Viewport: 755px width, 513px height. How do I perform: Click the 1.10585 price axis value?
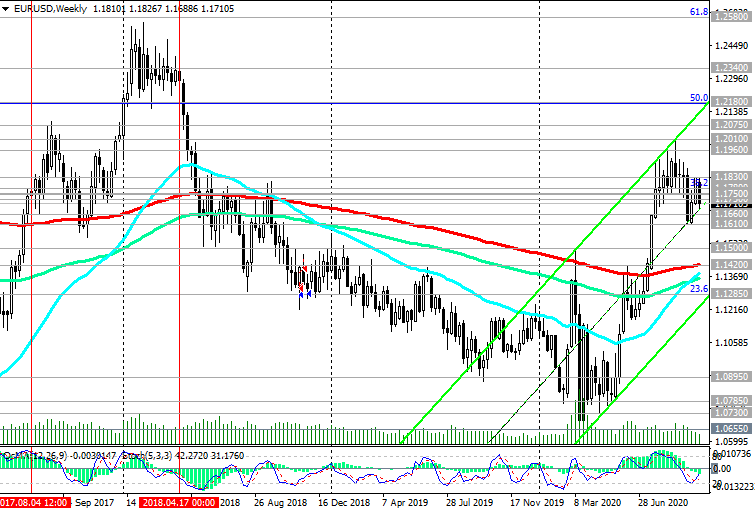coord(732,343)
